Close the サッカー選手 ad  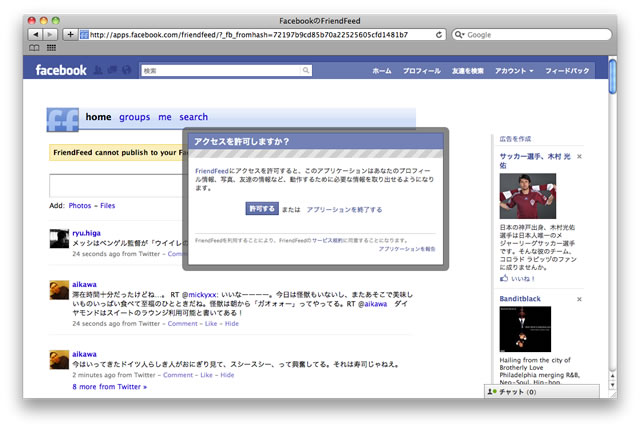[x=579, y=156]
